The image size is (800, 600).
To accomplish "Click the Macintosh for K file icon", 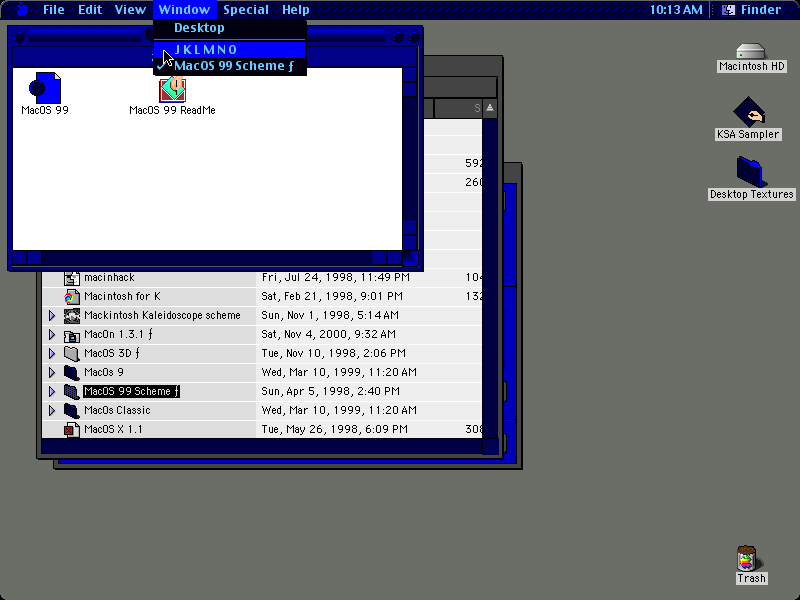I will pos(71,296).
